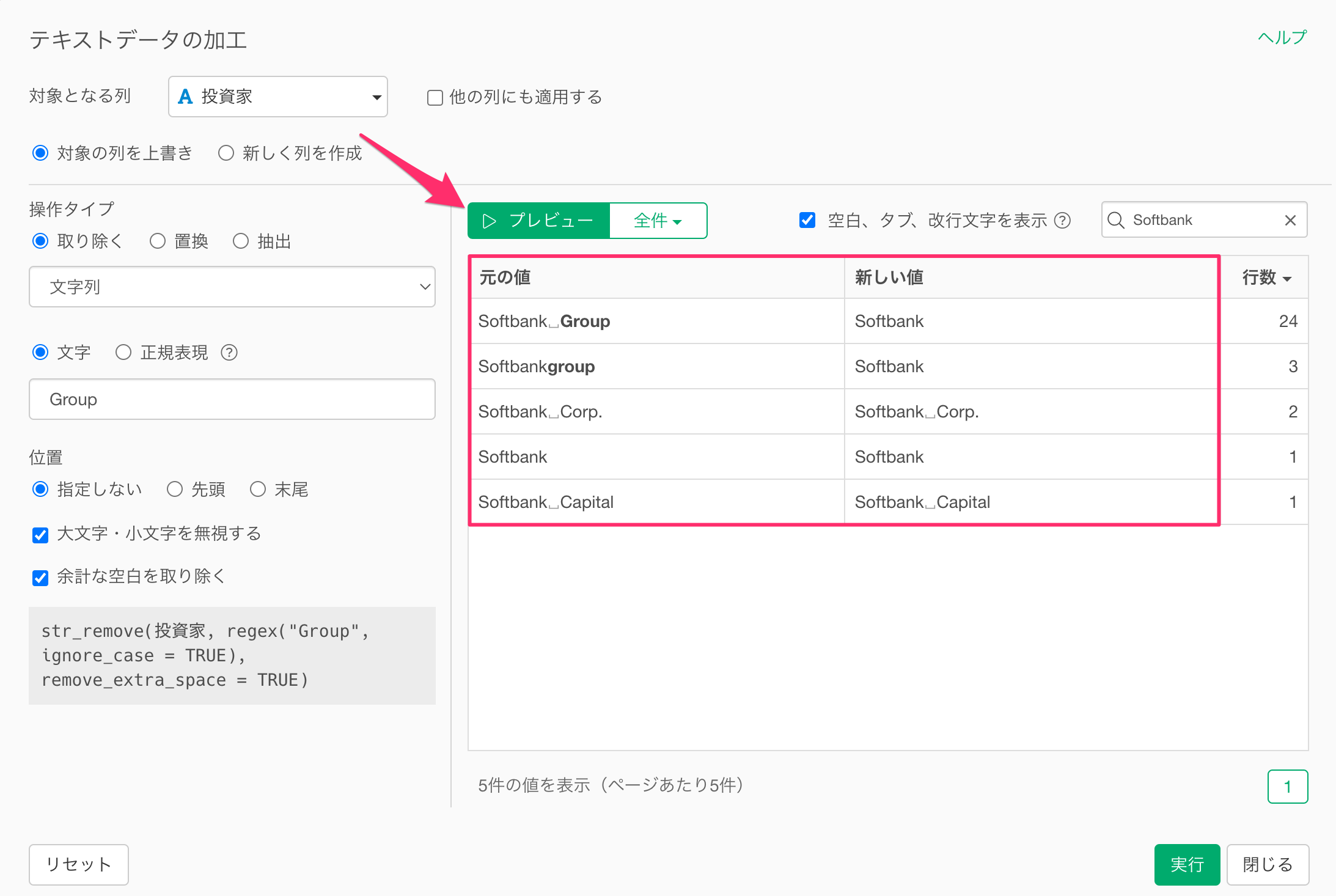Choose 抽出 operation type
The width and height of the screenshot is (1336, 896).
(241, 241)
